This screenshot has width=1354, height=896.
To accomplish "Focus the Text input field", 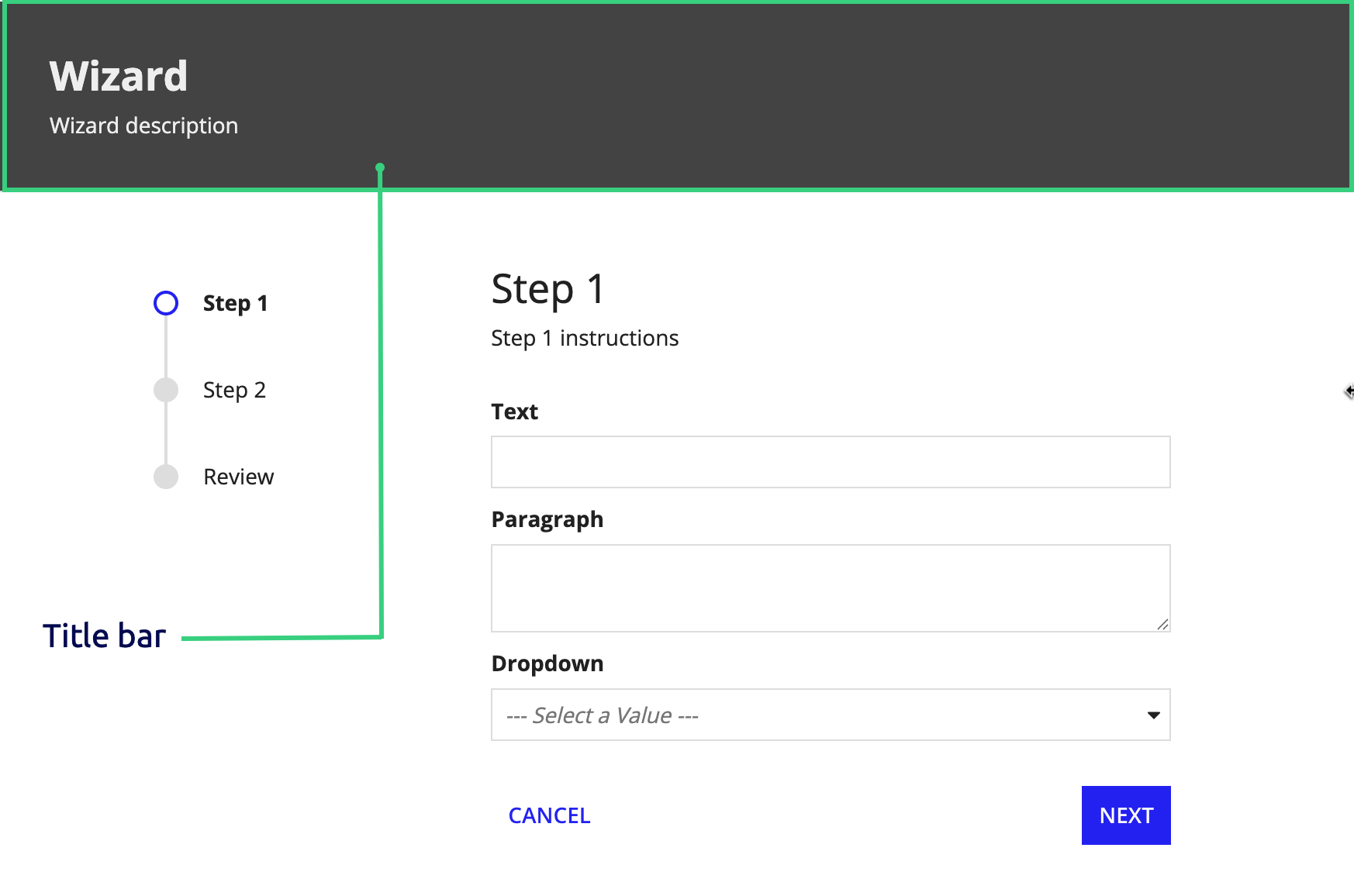I will [831, 462].
